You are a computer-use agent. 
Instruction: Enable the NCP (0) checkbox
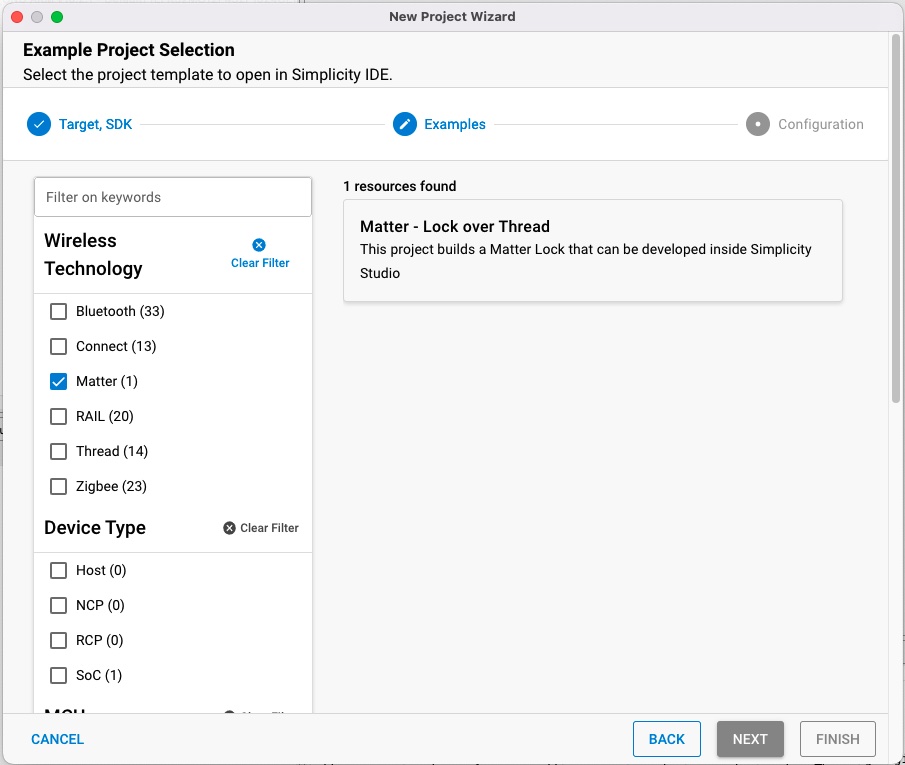pos(58,605)
